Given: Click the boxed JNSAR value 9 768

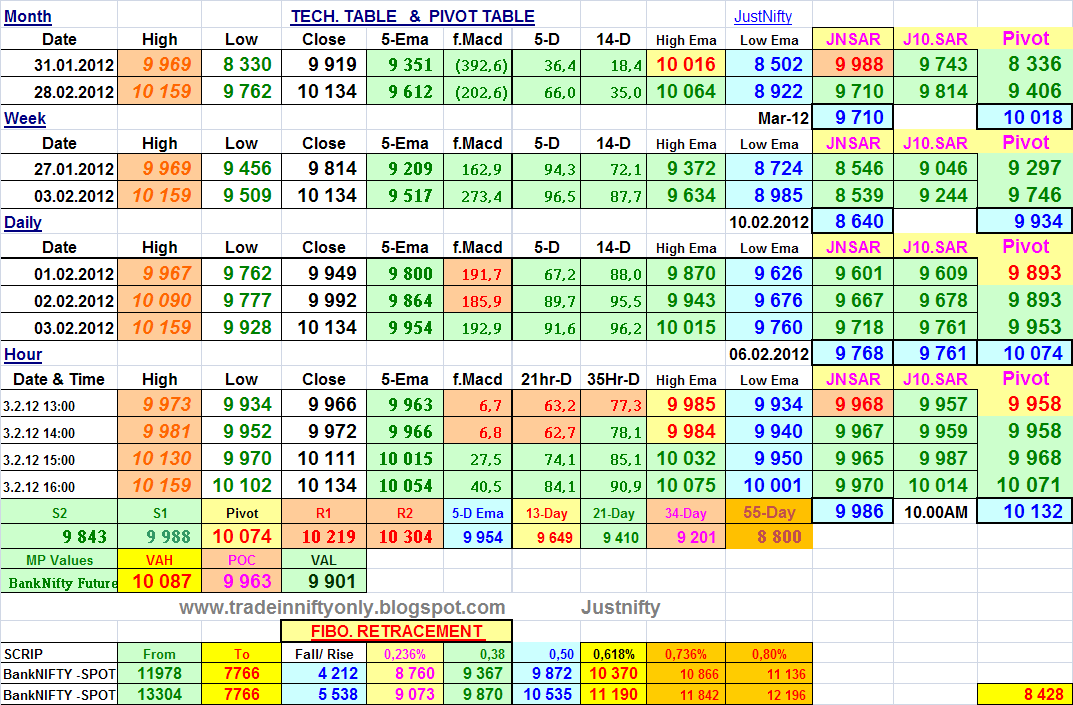Looking at the screenshot, I should (853, 353).
